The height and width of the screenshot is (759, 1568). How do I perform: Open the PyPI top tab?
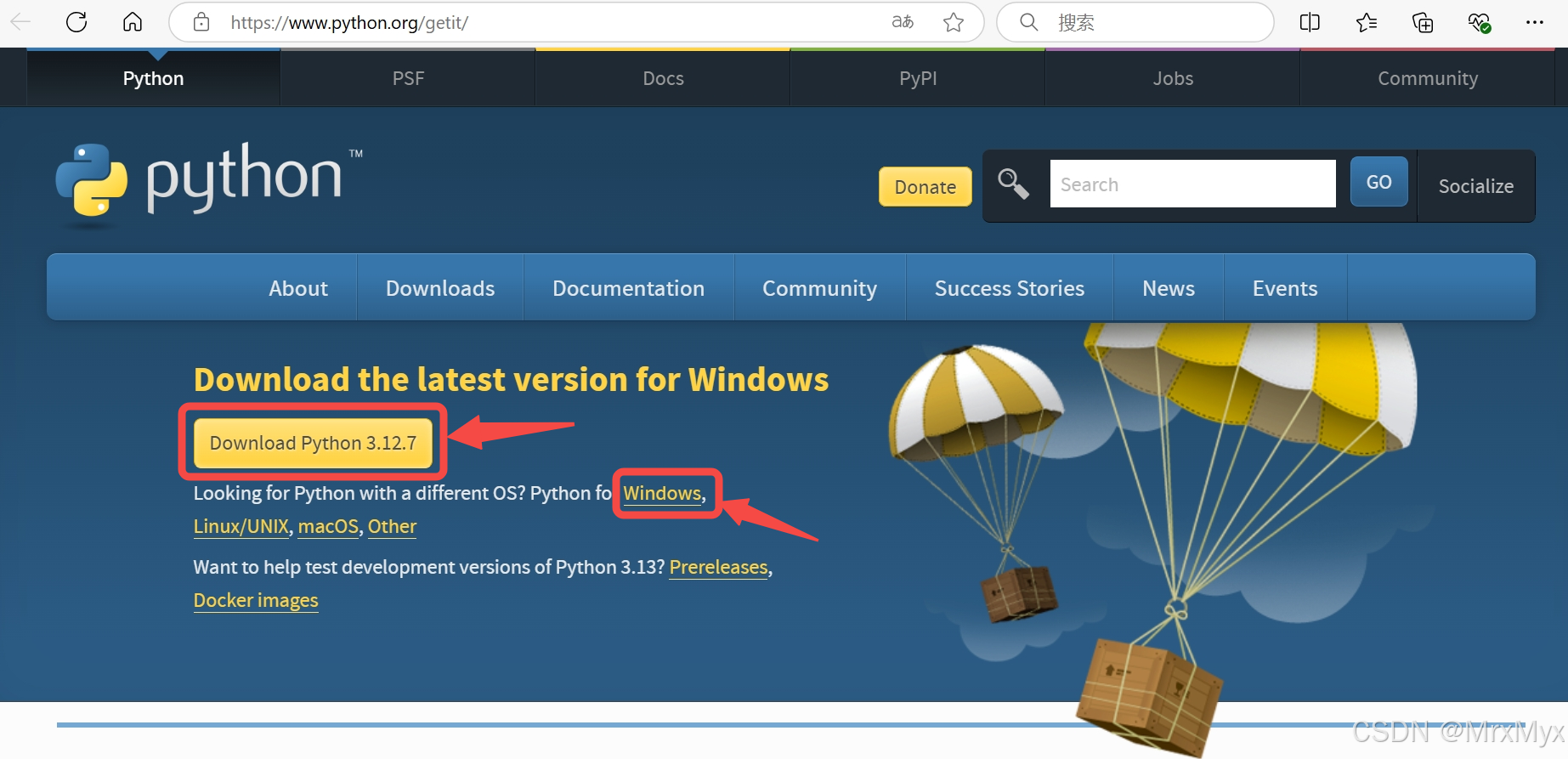918,78
